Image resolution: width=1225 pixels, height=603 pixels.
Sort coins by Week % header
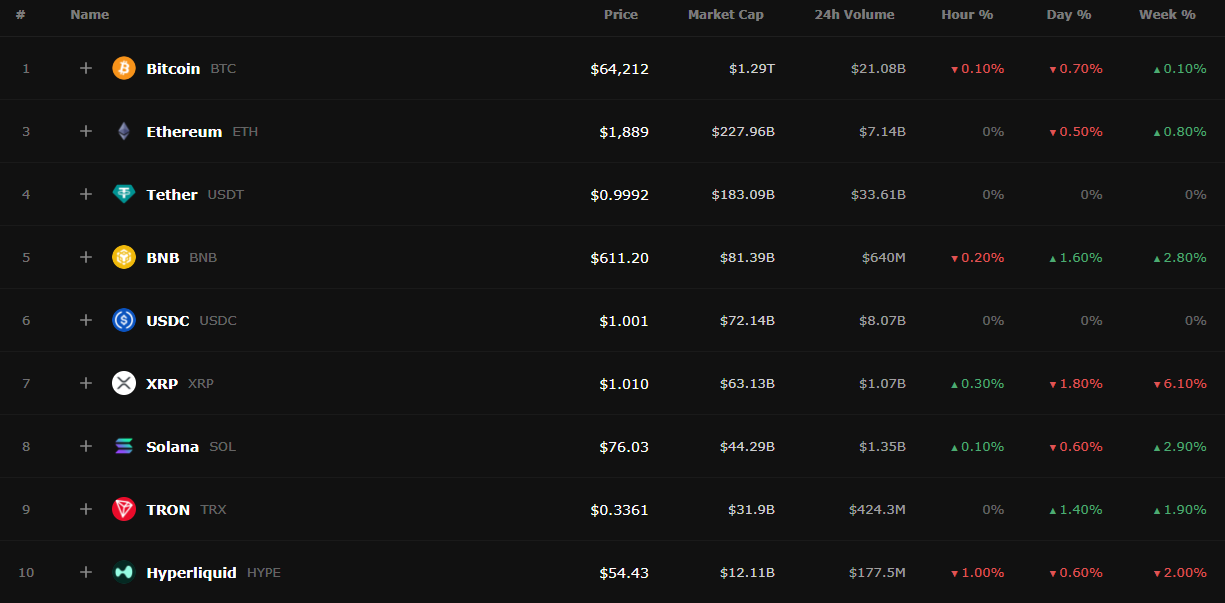coord(1167,15)
